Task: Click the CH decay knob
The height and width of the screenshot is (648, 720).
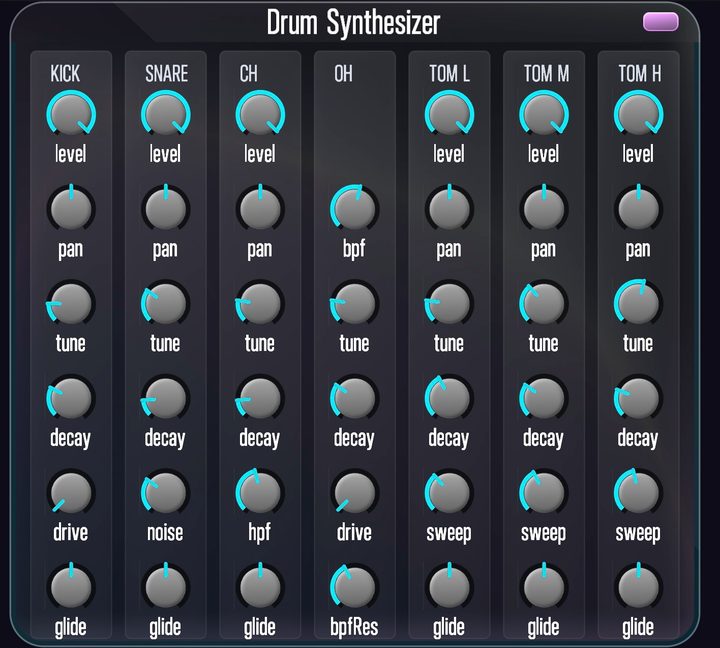Action: [x=260, y=398]
